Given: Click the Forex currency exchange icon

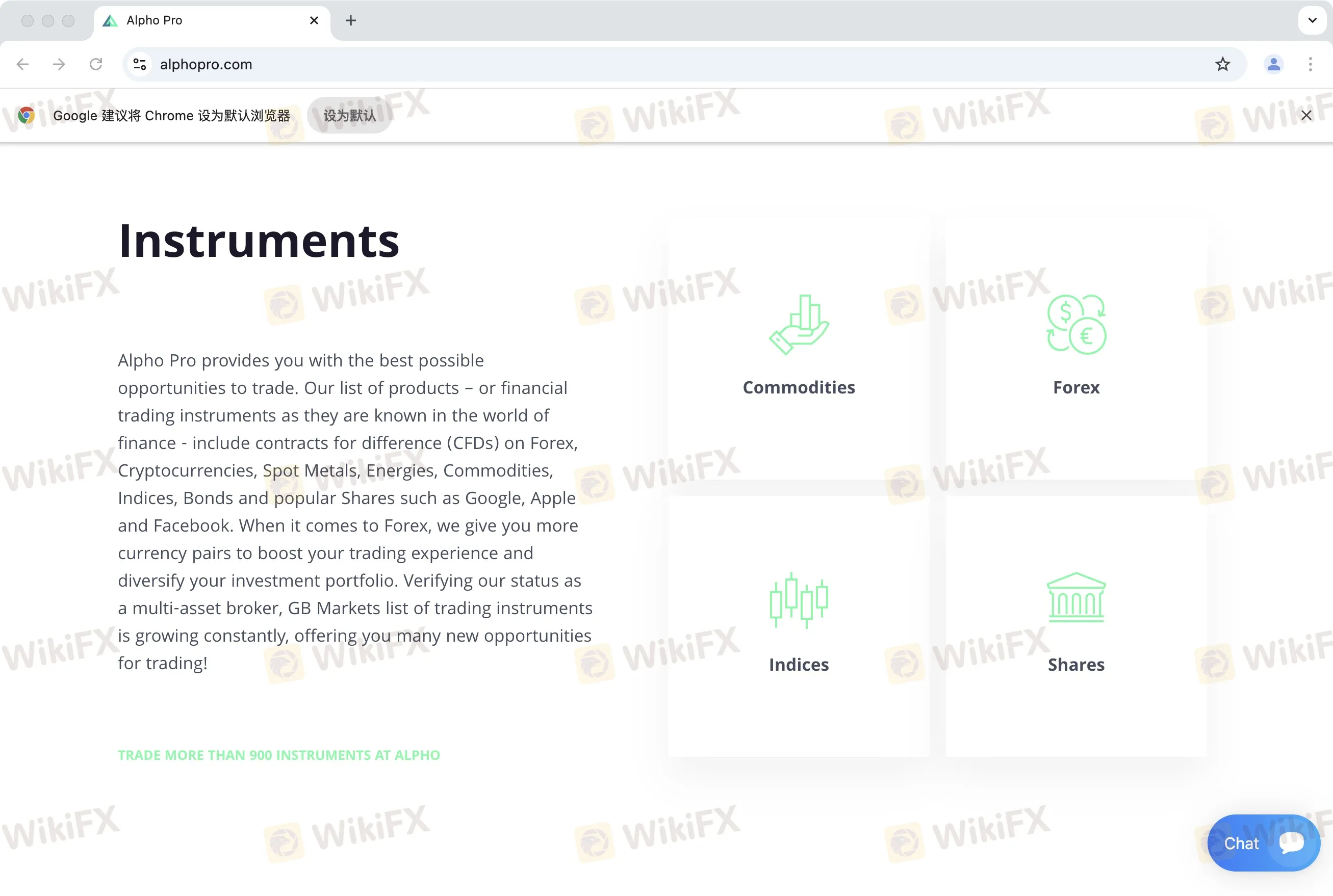Looking at the screenshot, I should coord(1076,325).
